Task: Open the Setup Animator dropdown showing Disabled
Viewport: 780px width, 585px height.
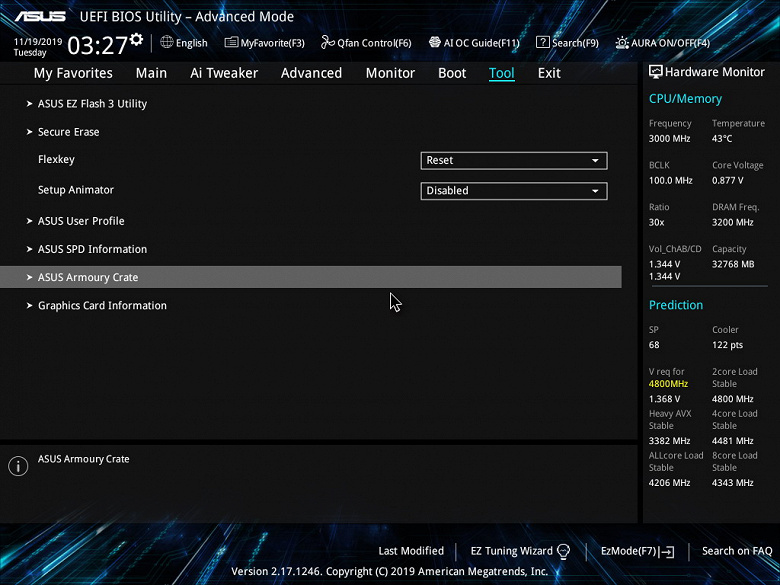Action: point(514,191)
